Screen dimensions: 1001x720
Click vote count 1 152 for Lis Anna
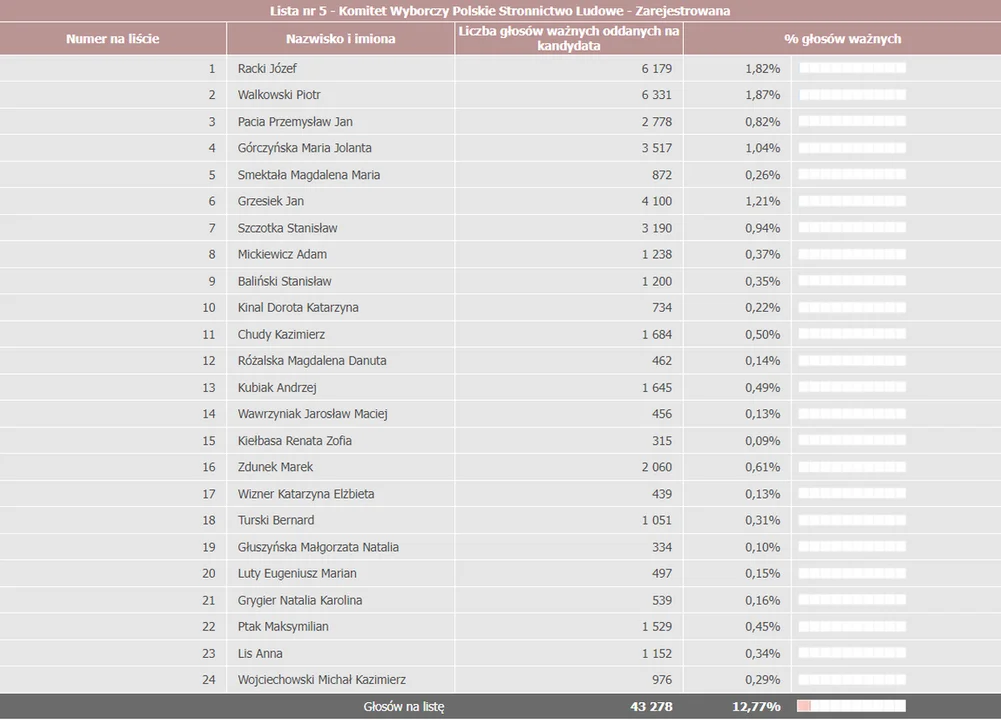click(657, 654)
